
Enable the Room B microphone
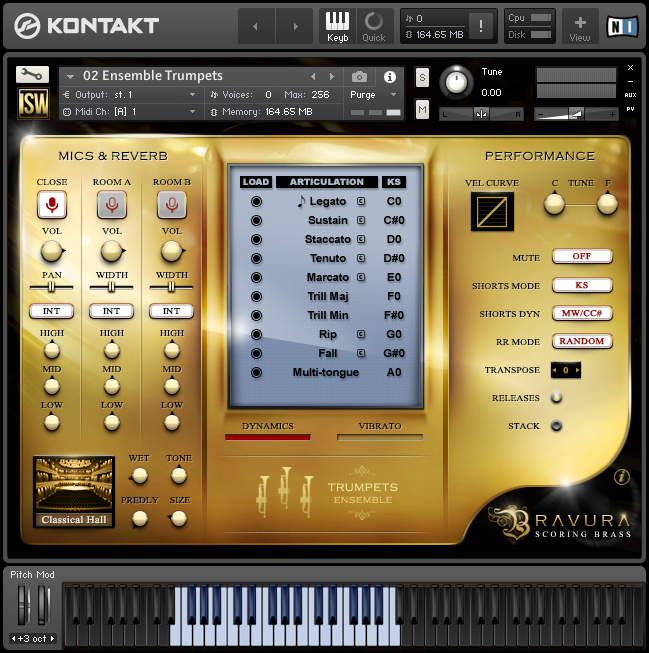coord(172,204)
